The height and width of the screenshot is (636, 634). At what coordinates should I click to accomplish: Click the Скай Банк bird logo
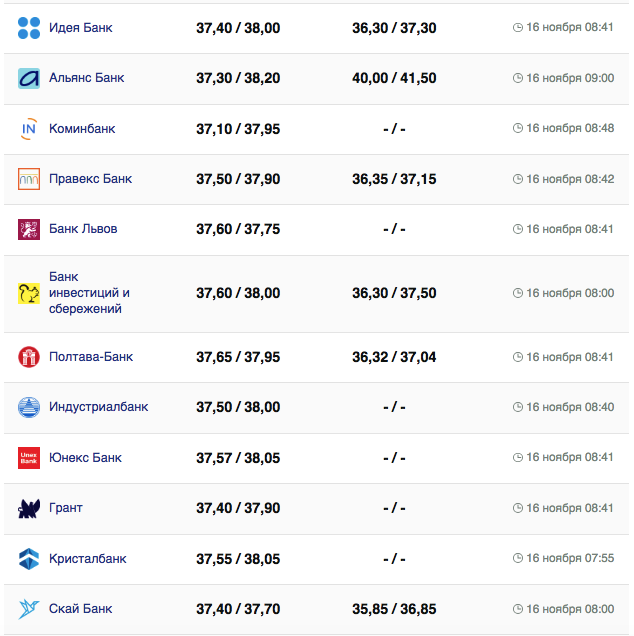29,609
